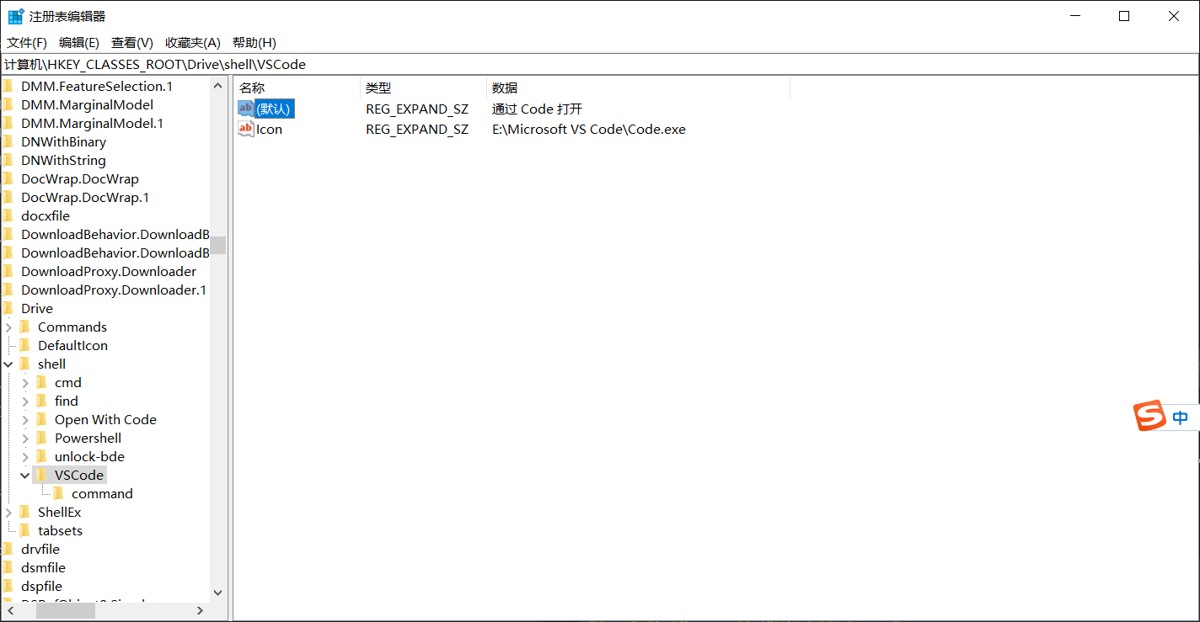
Task: Select the command subkey under VSCode
Action: (x=102, y=494)
